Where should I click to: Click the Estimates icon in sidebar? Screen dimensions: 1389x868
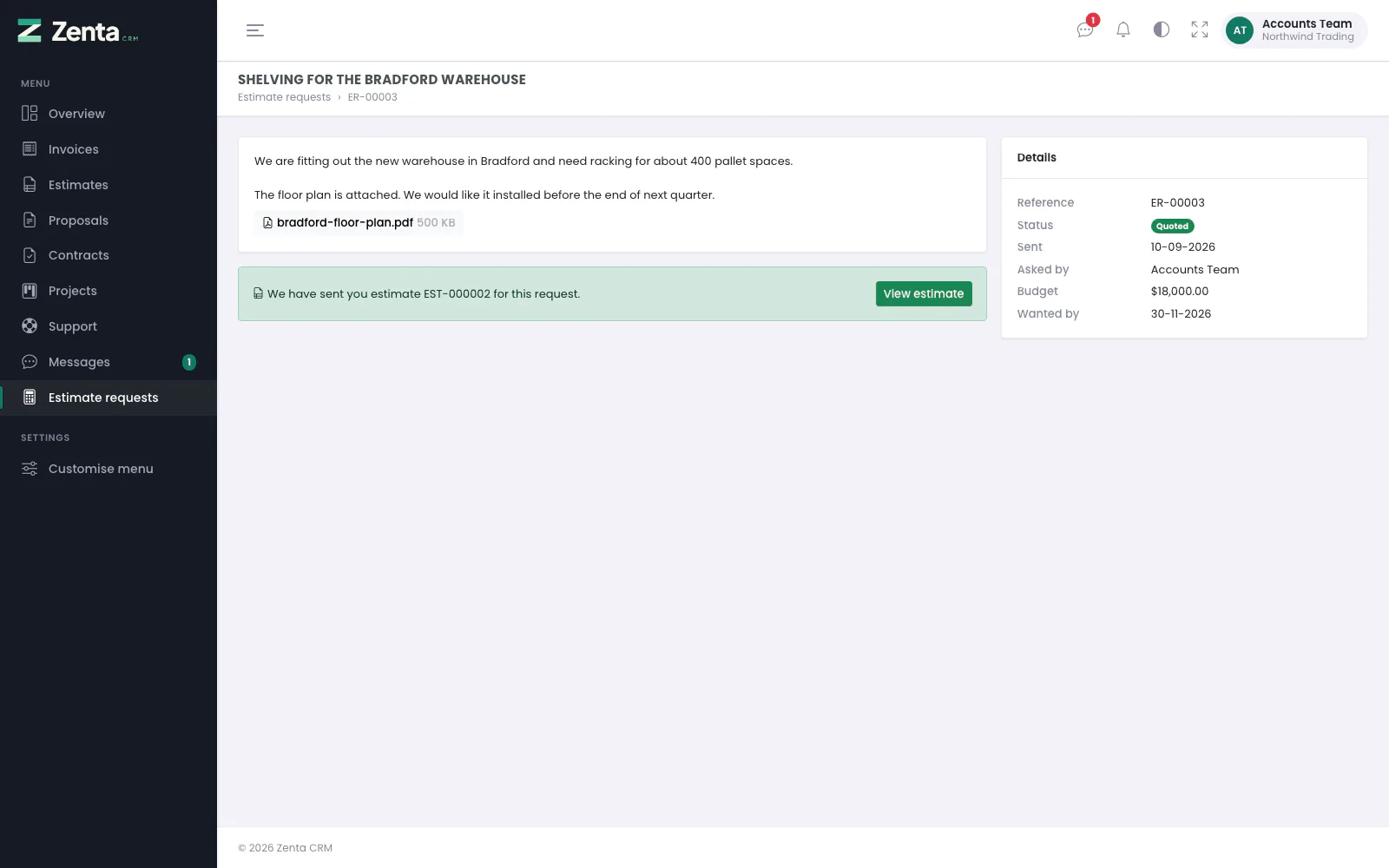(x=30, y=185)
